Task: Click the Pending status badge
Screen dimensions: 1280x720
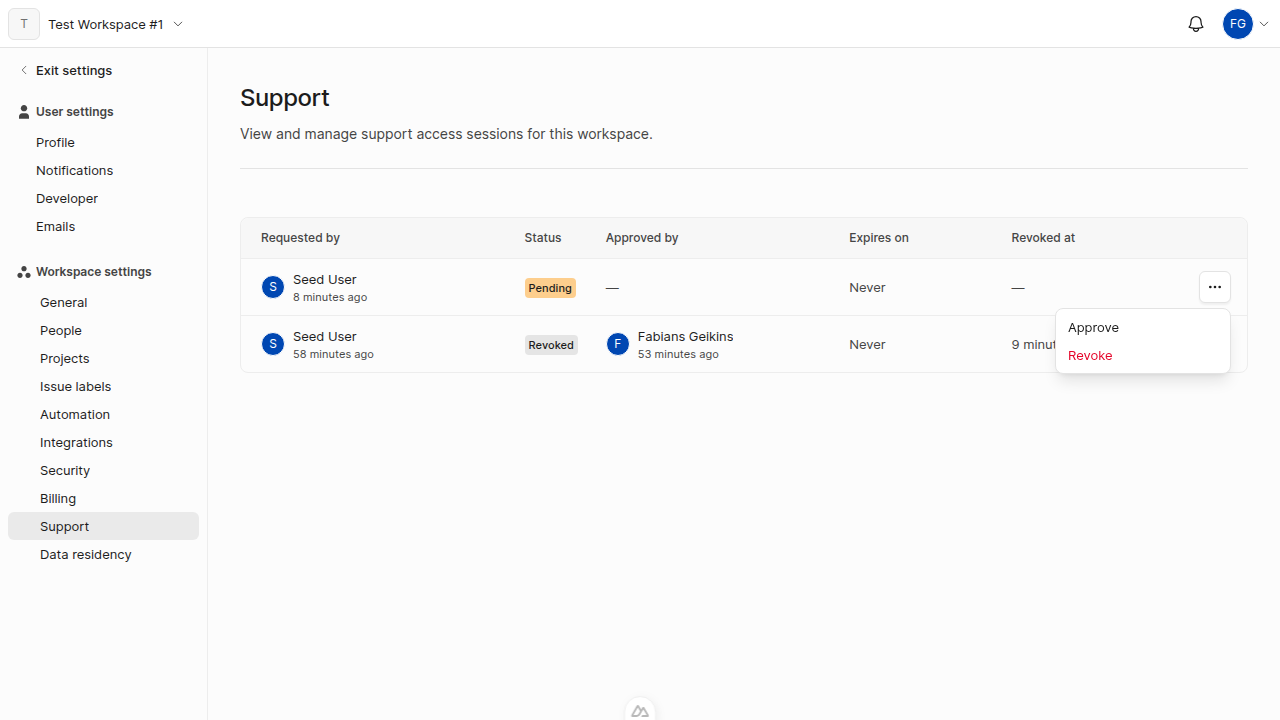Action: pos(549,287)
